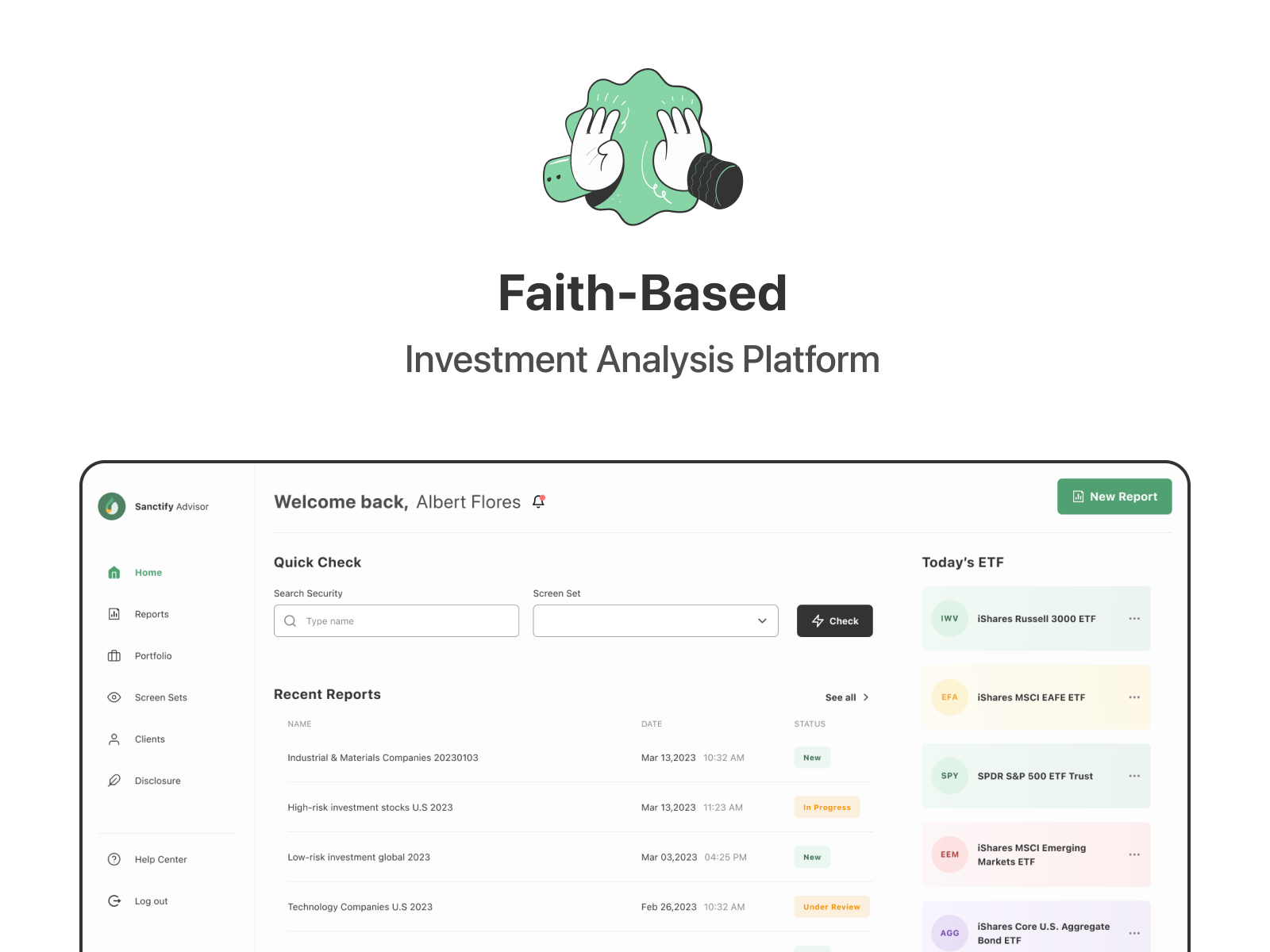The height and width of the screenshot is (952, 1270).
Task: Expand options for iShares MSCI EAFE ETF
Action: tap(1133, 697)
